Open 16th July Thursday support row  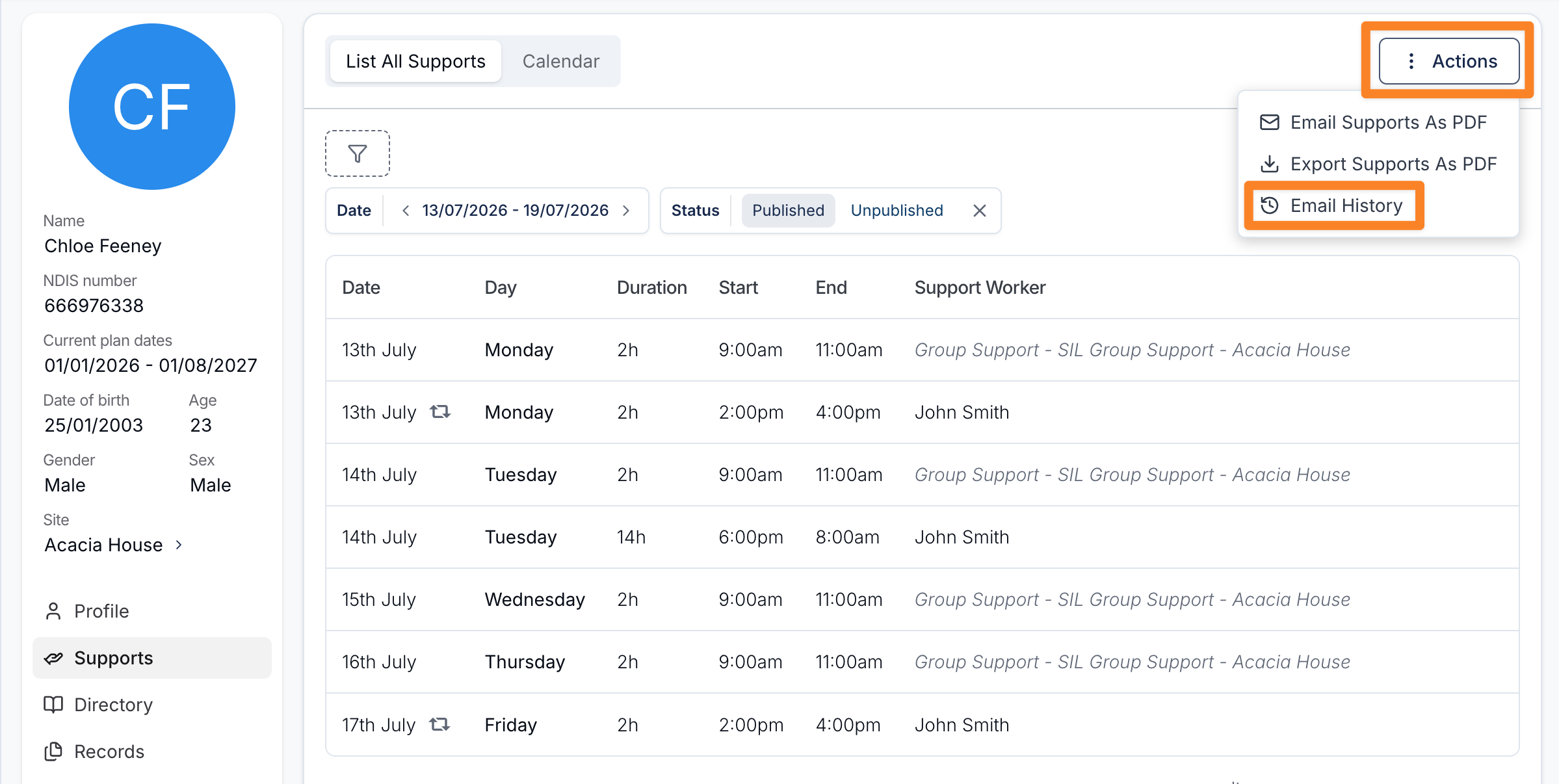point(922,662)
